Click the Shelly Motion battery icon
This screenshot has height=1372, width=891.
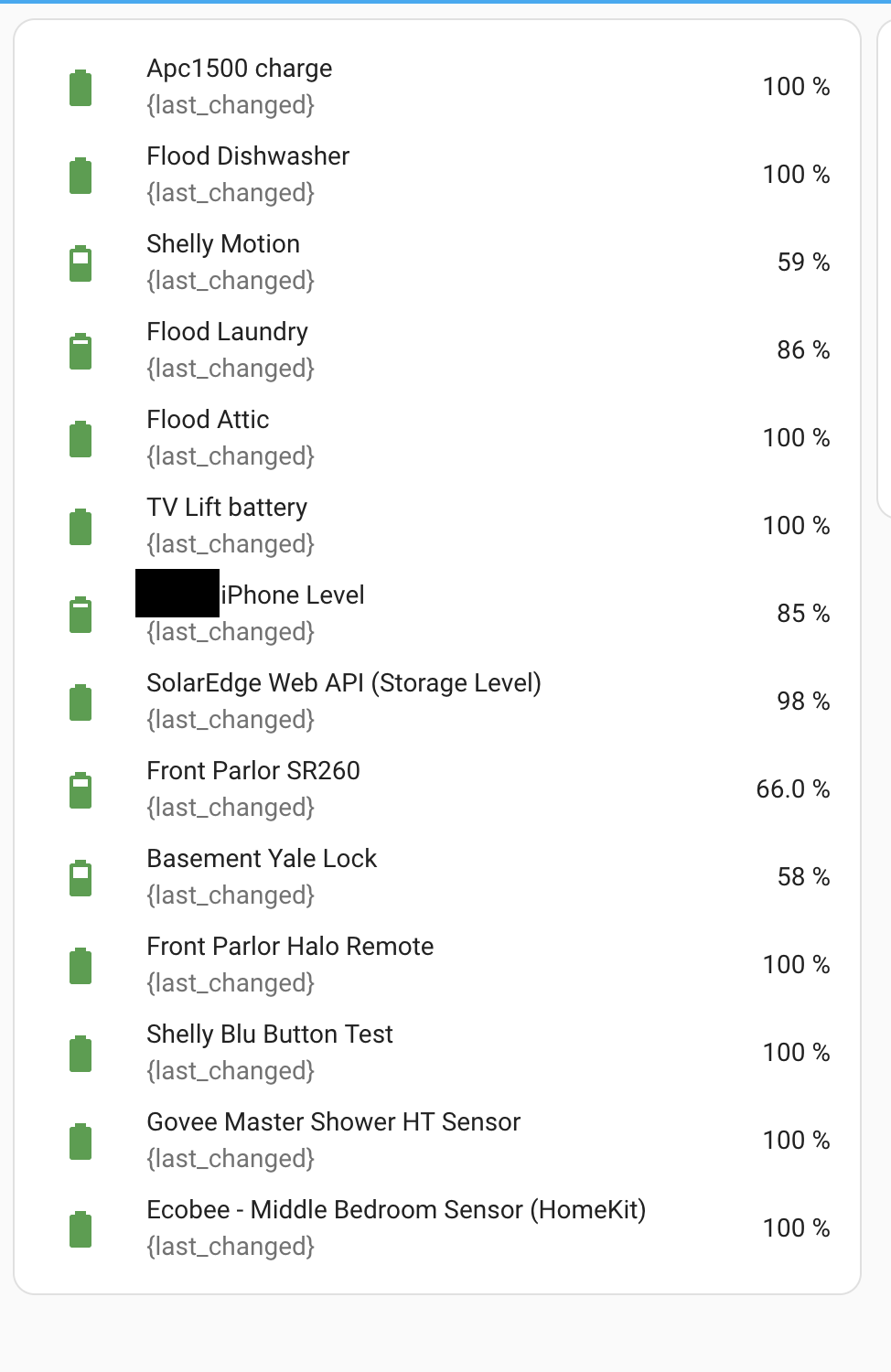(x=82, y=262)
